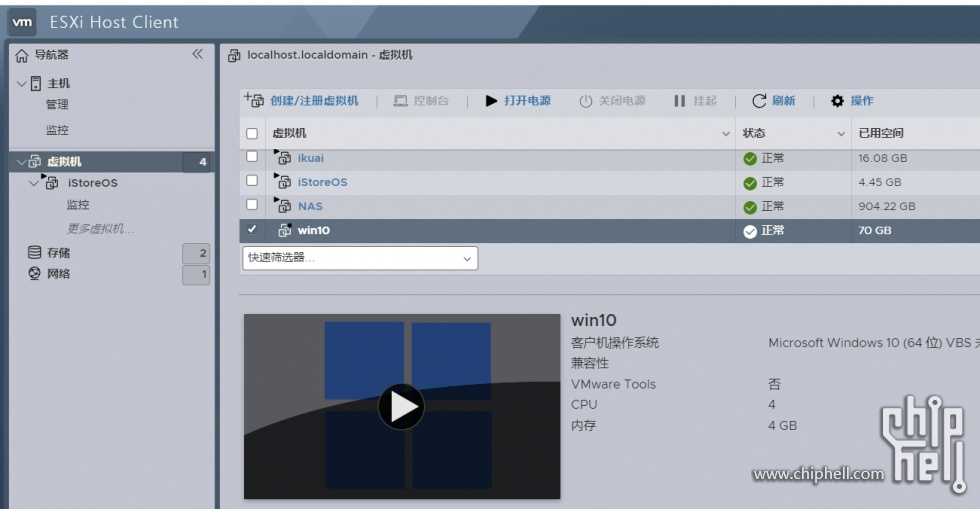The height and width of the screenshot is (509, 980).
Task: Click the storage database icon
Action: tap(34, 252)
